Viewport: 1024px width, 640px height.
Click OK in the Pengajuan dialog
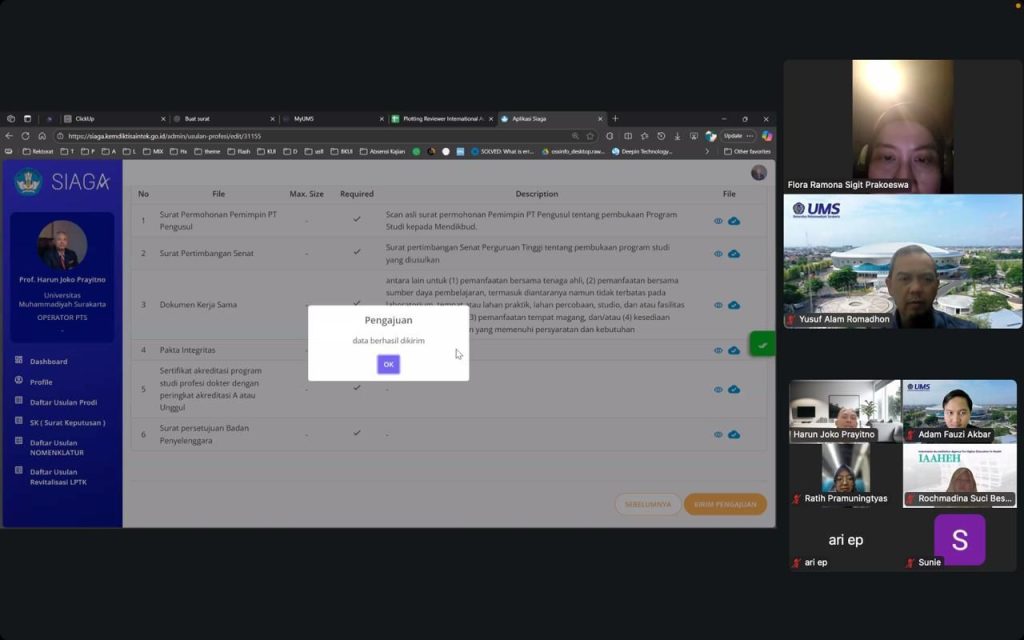388,364
